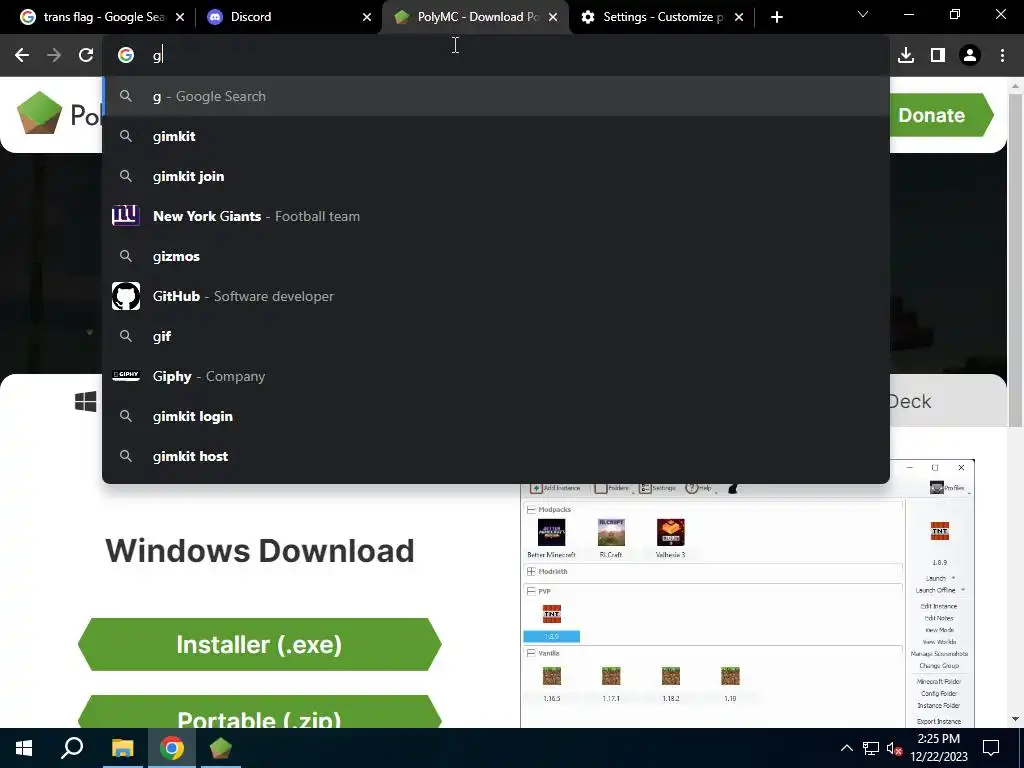Click the network status tray icon
1024x768 pixels.
pyautogui.click(x=871, y=748)
